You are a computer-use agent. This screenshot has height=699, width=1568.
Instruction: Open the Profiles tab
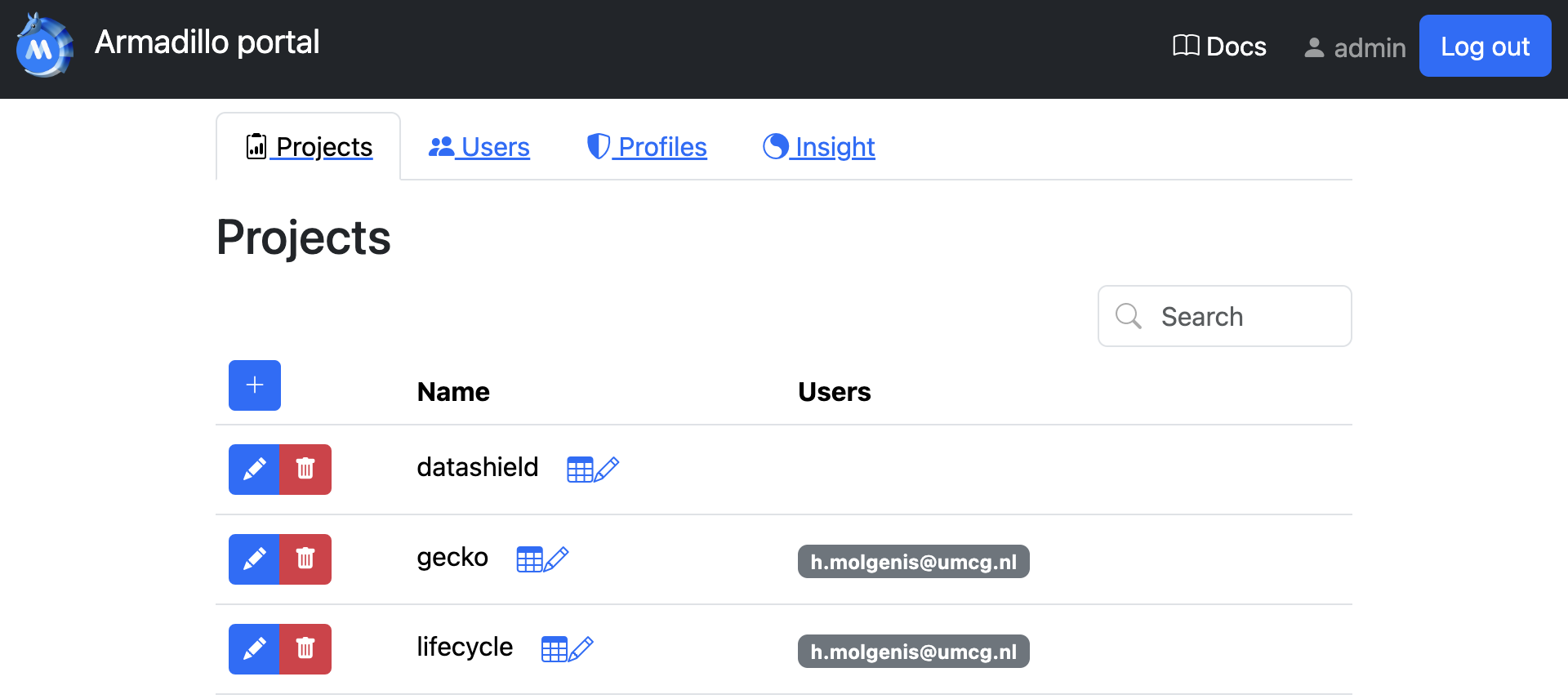point(647,147)
